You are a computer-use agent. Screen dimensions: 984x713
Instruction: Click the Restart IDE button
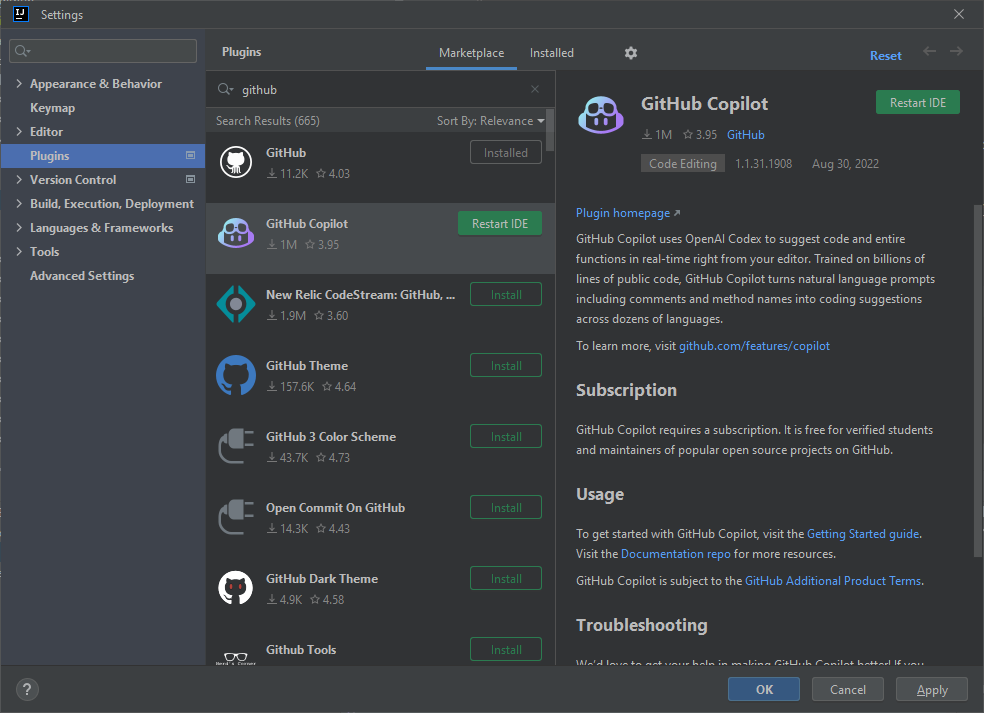[x=917, y=102]
